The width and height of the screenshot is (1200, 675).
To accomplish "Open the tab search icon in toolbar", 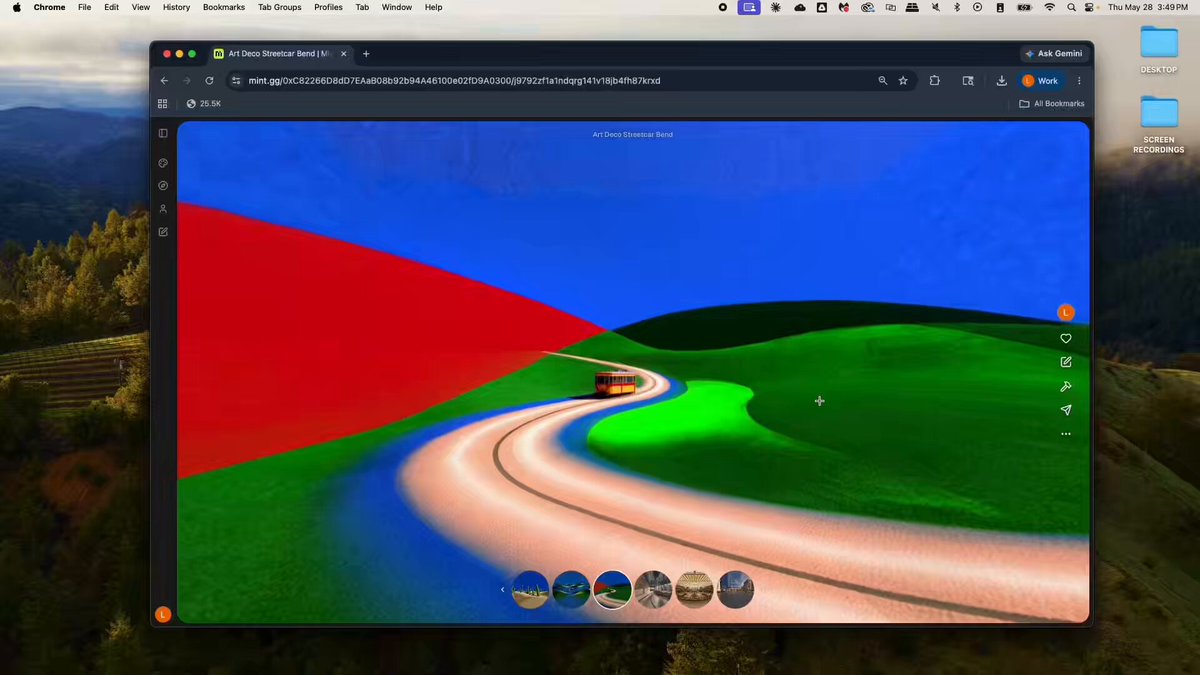I will [x=968, y=81].
